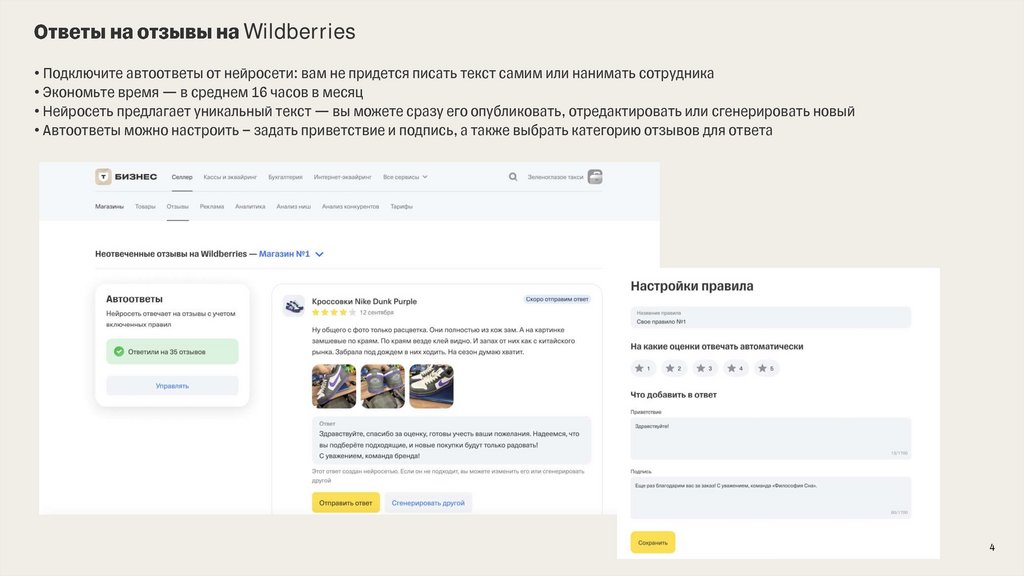
Task: Click the Название правила input field
Action: pyautogui.click(x=770, y=317)
